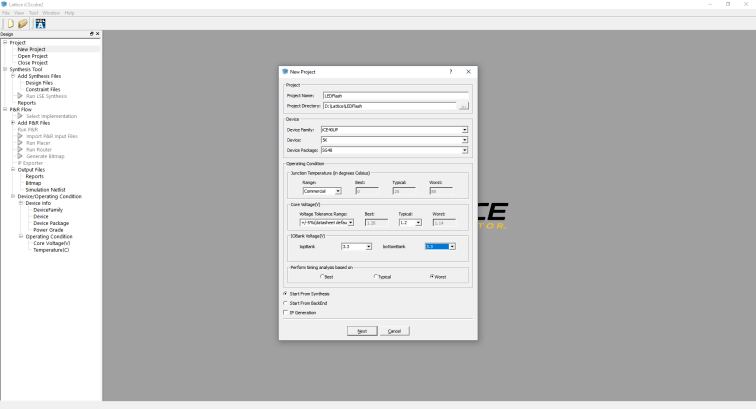This screenshot has height=409, width=756.
Task: Click the Next button
Action: point(362,331)
